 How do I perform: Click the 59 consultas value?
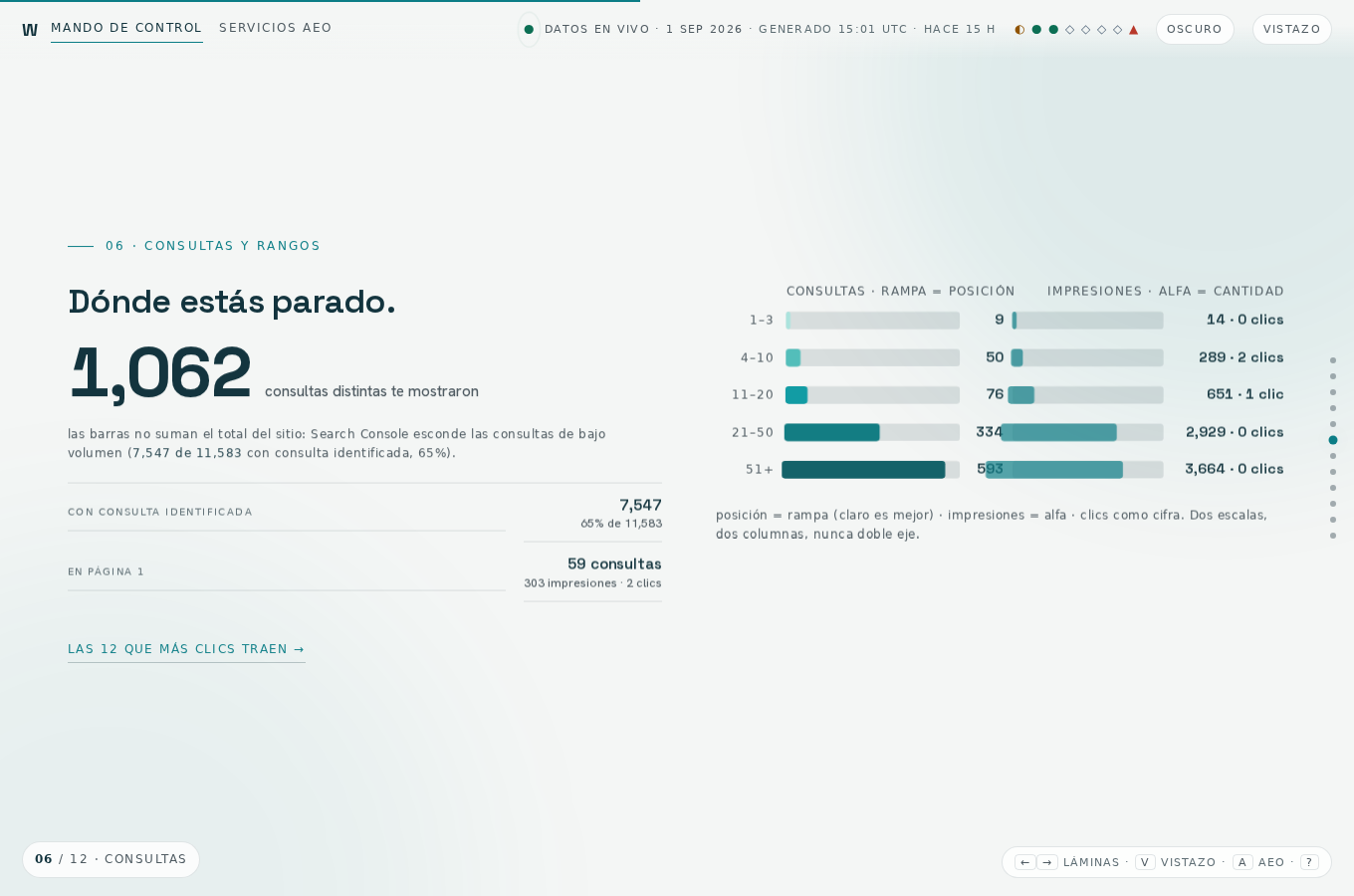614,564
